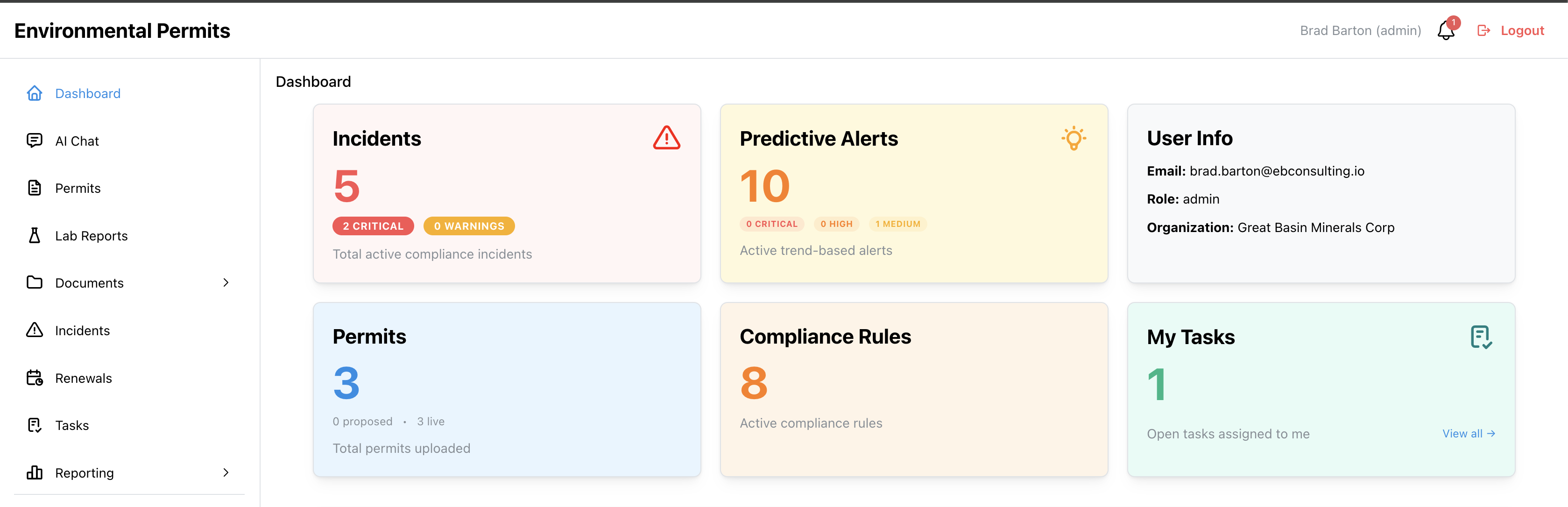Click '0 proposed' text on Permits card

coord(362,421)
